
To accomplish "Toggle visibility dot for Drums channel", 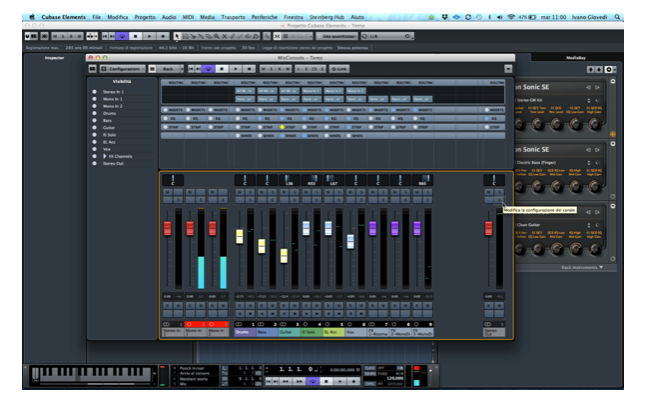I will 94,113.
